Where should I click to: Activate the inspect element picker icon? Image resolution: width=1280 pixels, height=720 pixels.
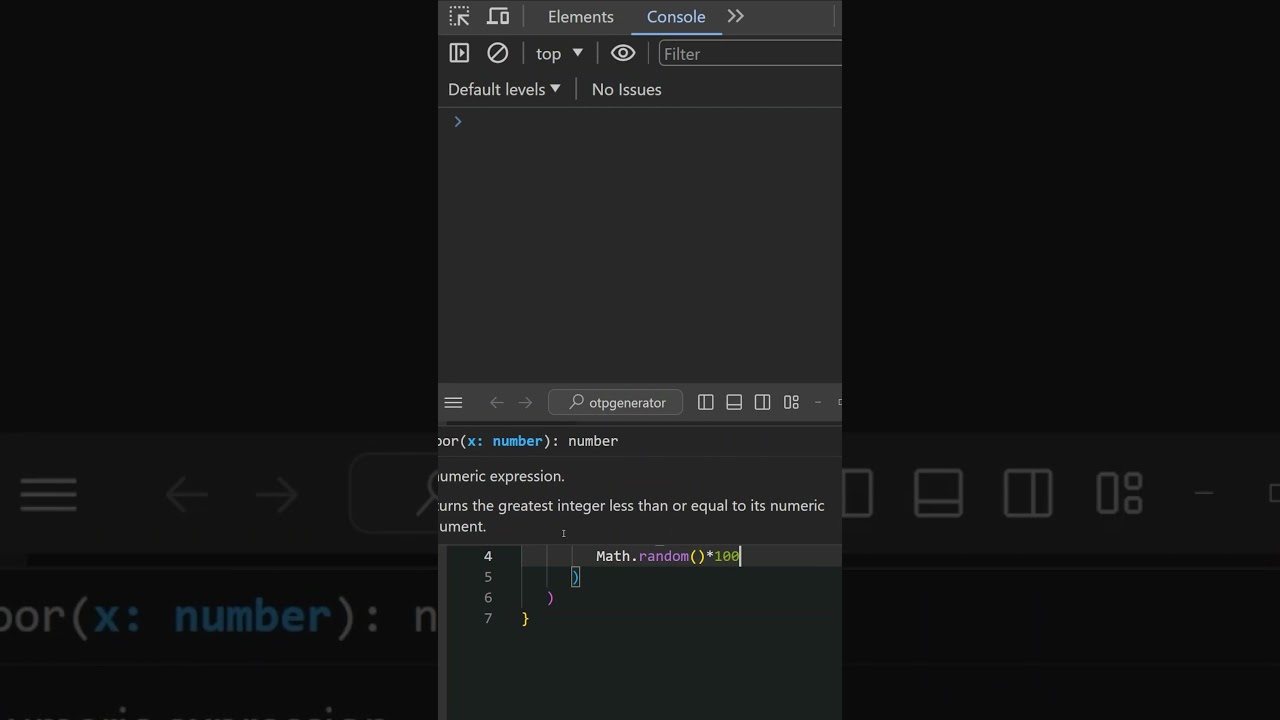coord(459,16)
